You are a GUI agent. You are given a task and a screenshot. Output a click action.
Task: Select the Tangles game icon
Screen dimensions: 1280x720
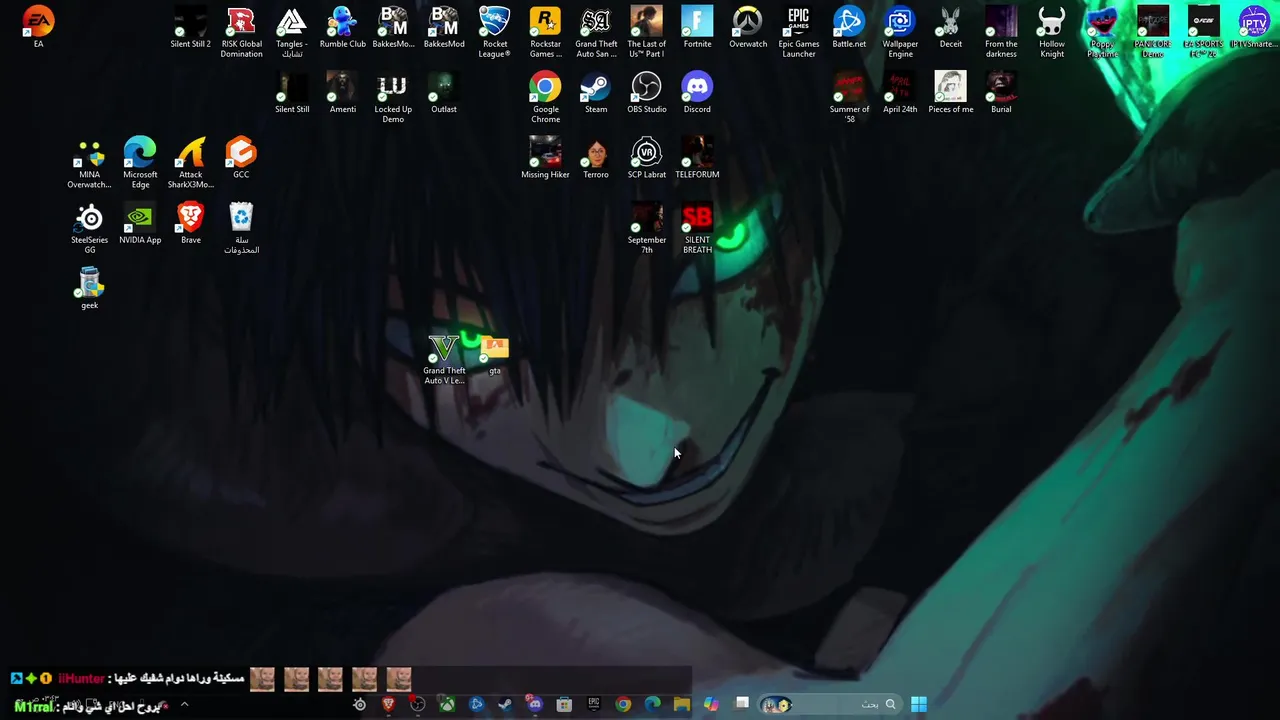click(x=291, y=32)
